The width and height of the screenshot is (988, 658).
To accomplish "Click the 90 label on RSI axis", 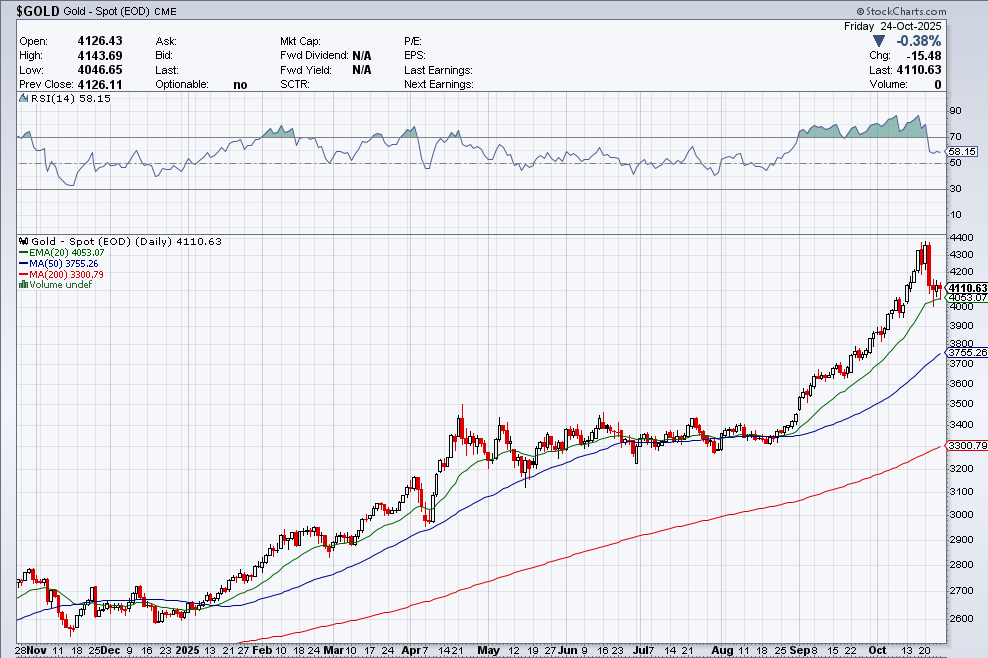I will [955, 111].
